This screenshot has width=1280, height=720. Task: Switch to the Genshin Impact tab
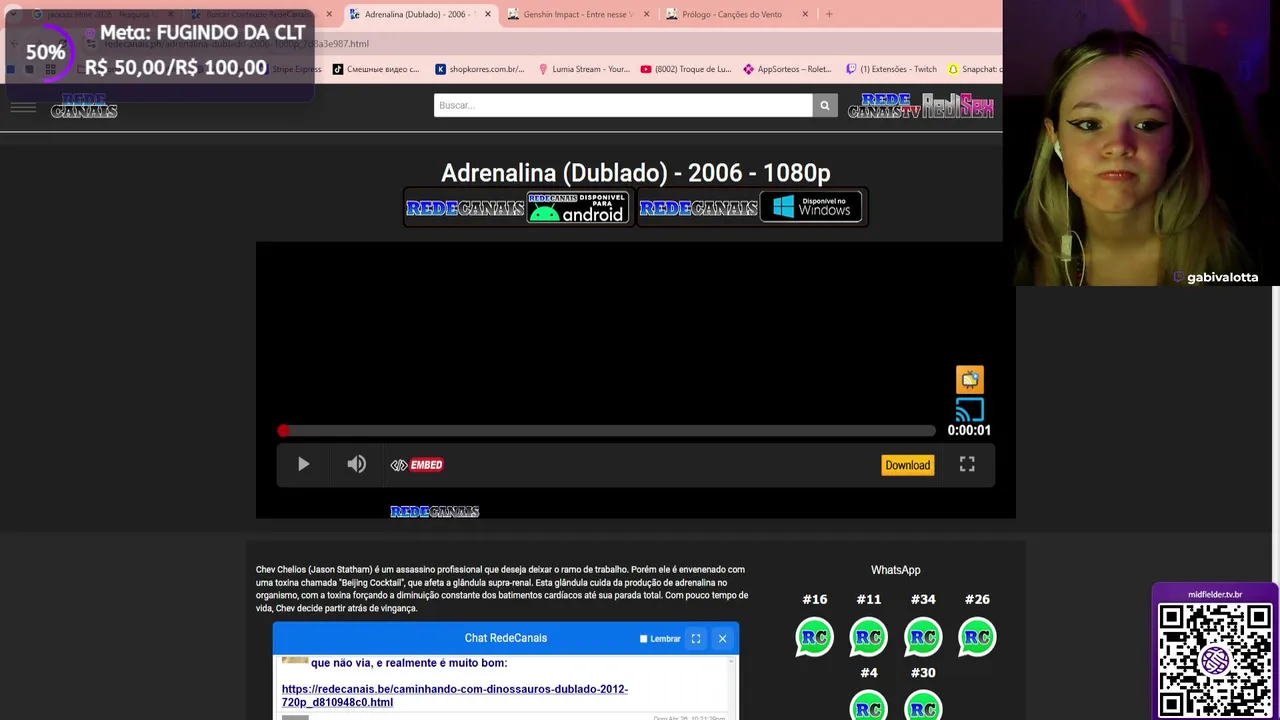(578, 14)
